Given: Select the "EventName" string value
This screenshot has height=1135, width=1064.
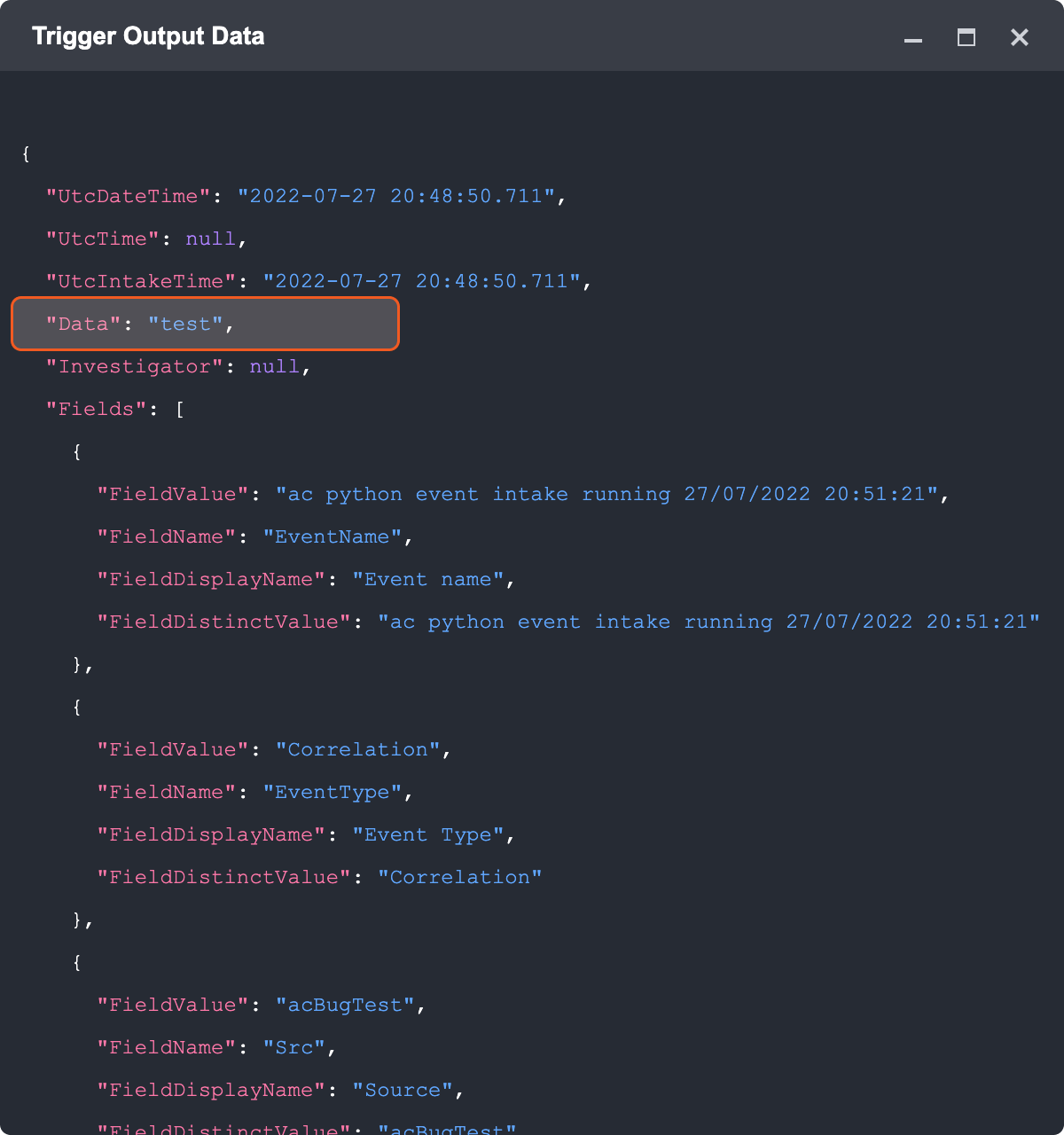Looking at the screenshot, I should (332, 536).
